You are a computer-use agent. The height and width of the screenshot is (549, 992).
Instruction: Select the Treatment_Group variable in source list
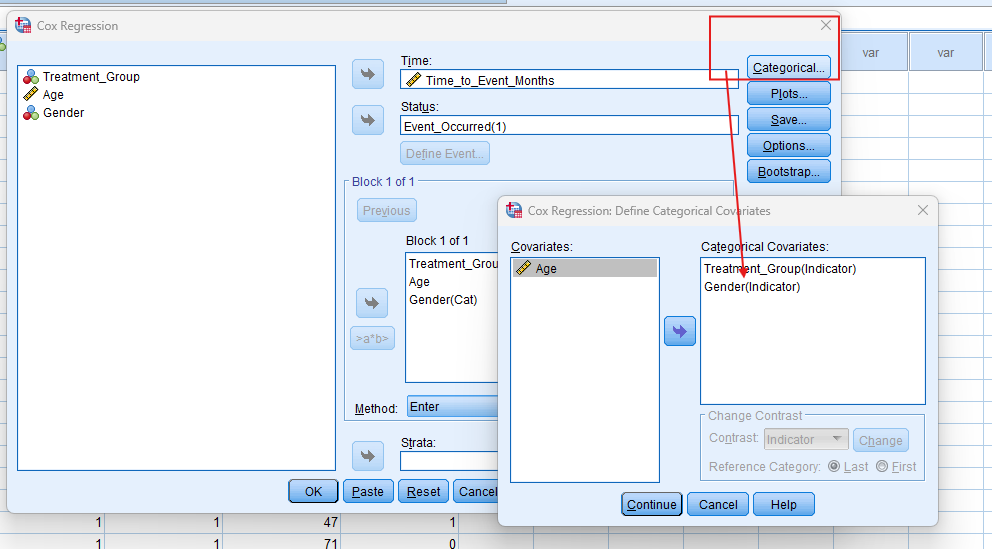click(x=91, y=77)
